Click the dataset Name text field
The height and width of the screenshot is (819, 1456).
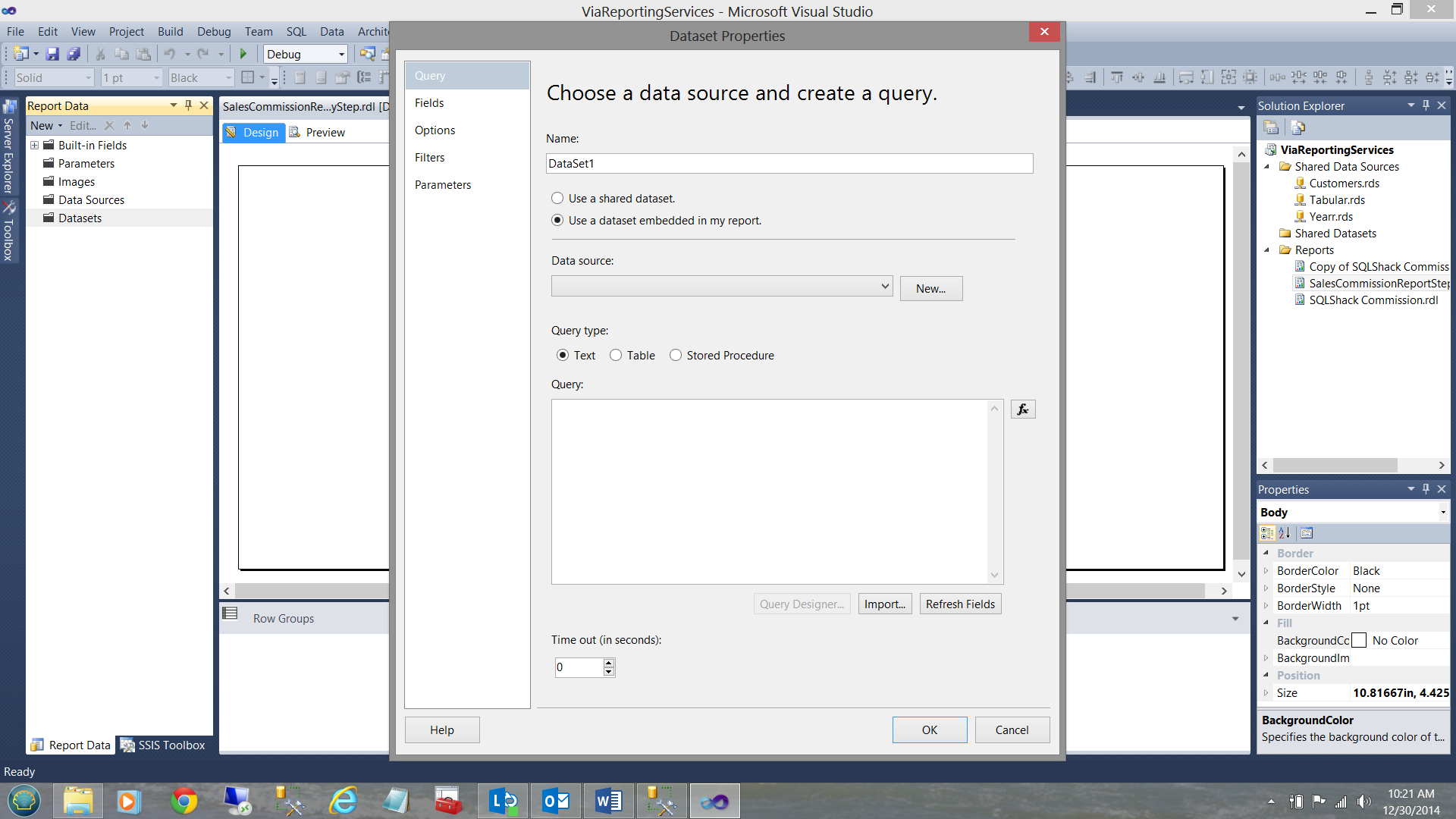(789, 164)
